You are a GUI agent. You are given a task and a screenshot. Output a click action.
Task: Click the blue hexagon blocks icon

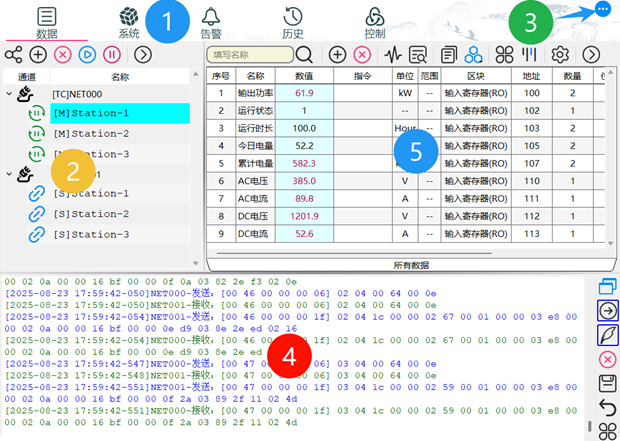(x=473, y=55)
